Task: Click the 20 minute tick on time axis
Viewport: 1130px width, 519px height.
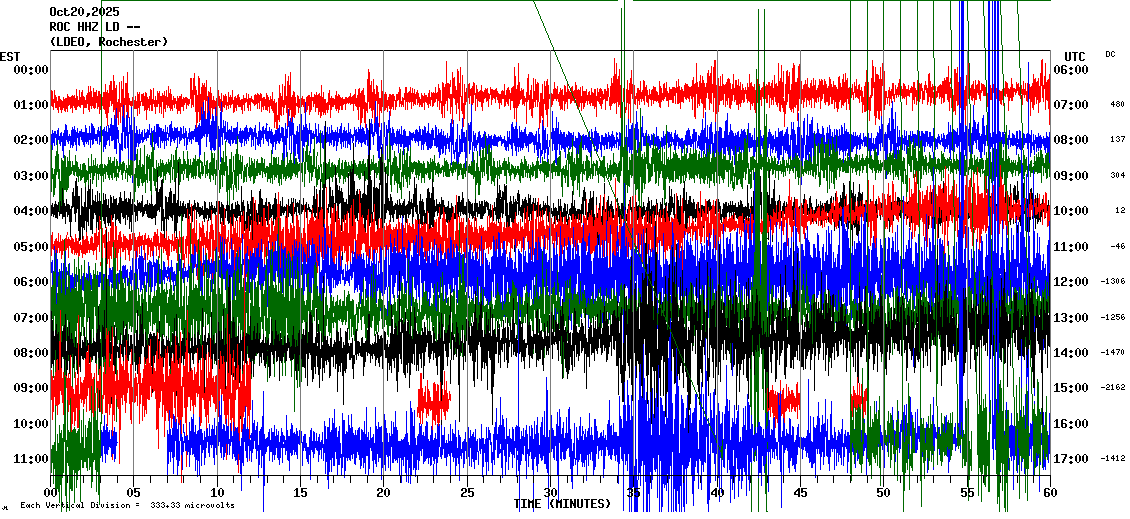Action: (383, 493)
